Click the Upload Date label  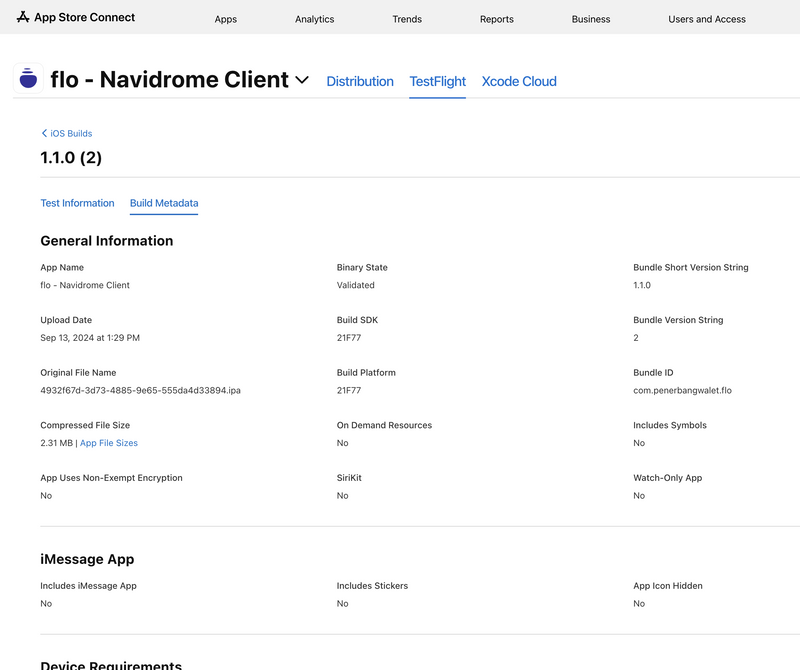pyautogui.click(x=66, y=320)
